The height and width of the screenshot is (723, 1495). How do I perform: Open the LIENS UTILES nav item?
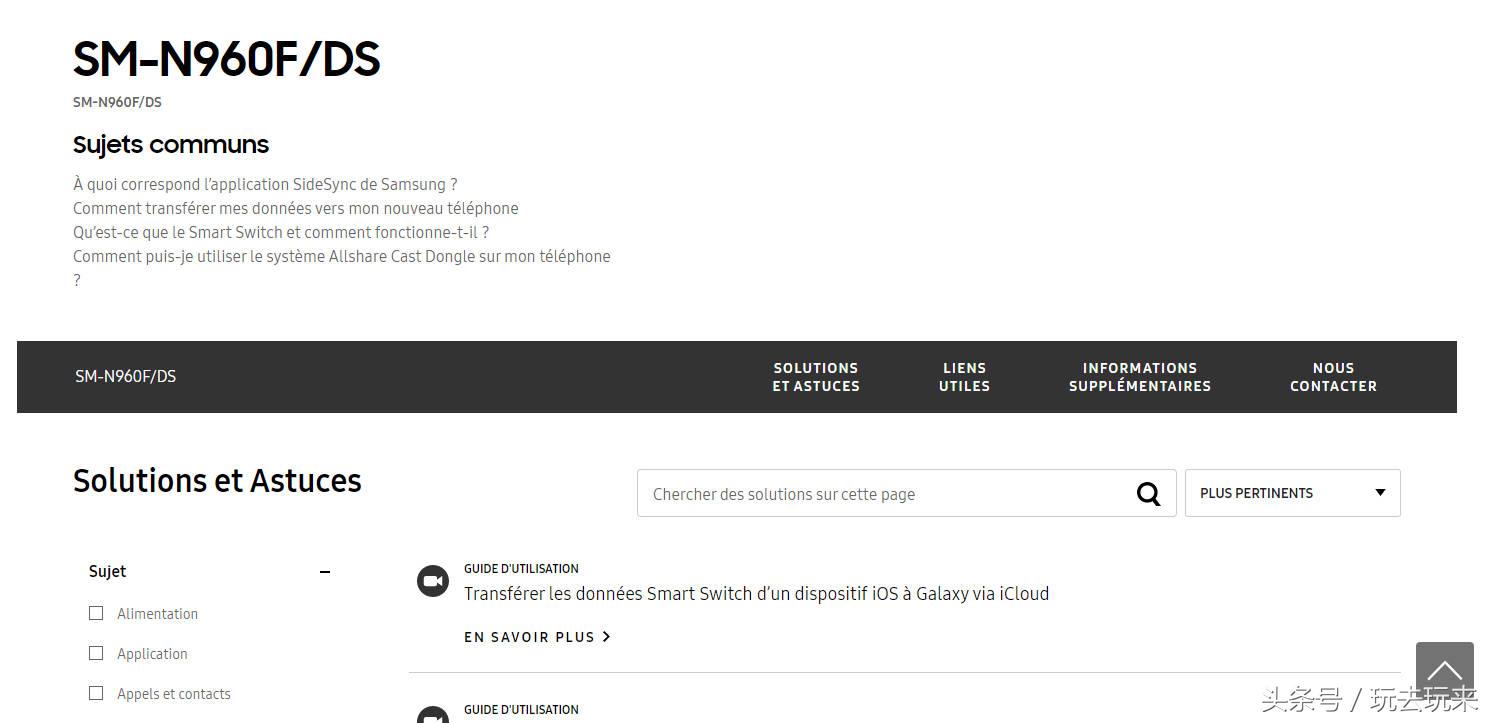point(964,377)
